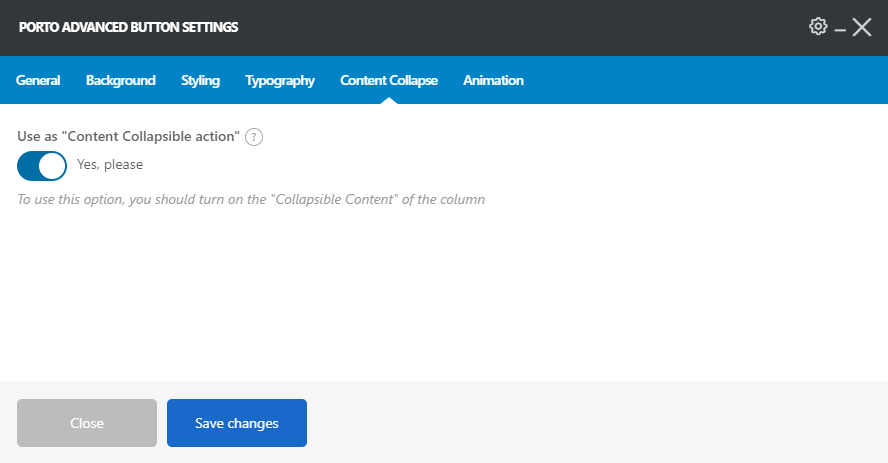Open the Background tab
Screen dimensions: 888x463
(120, 80)
